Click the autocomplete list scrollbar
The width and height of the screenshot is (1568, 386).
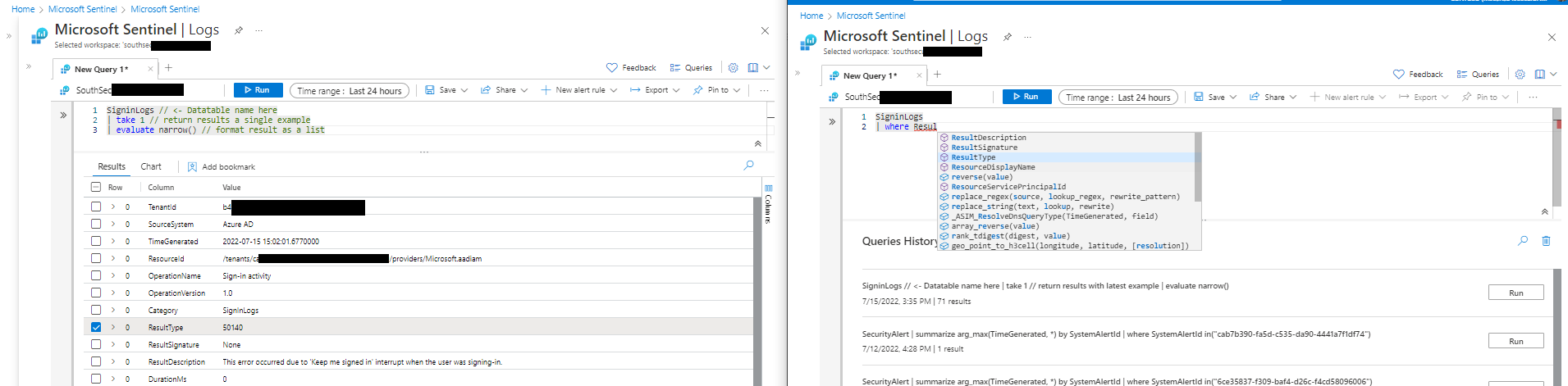[1197, 167]
